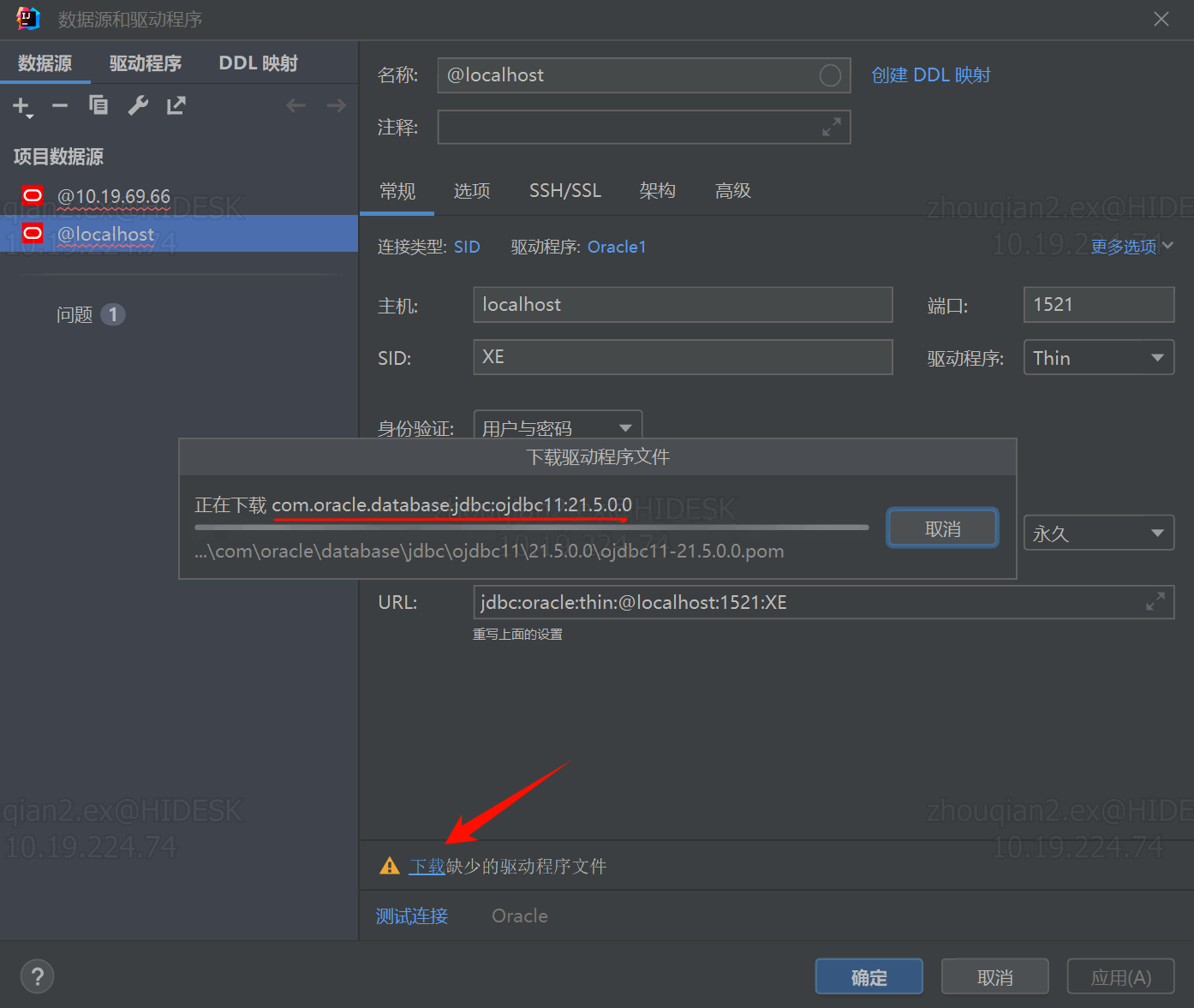Click the warning triangle icon
Viewport: 1194px width, 1008px height.
click(390, 866)
